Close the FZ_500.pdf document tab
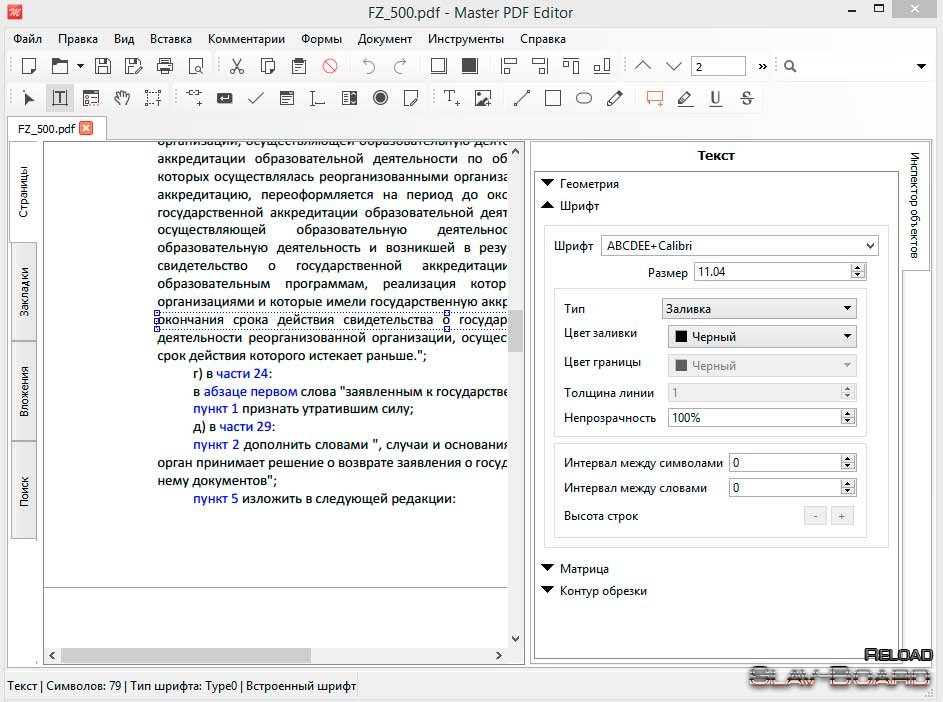The width and height of the screenshot is (943, 702). 87,128
